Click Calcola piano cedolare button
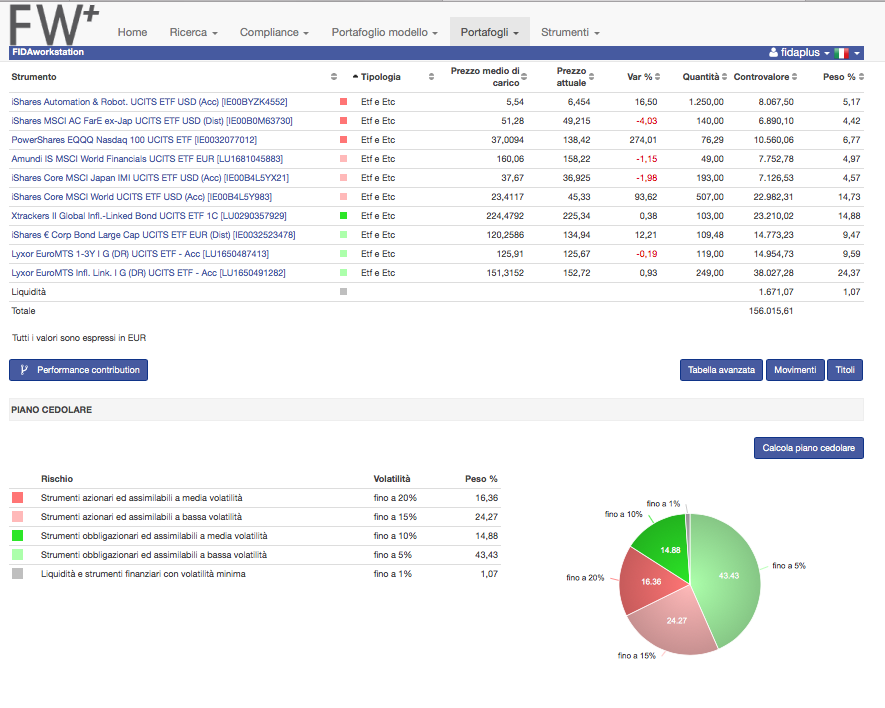The width and height of the screenshot is (885, 708). tap(808, 448)
